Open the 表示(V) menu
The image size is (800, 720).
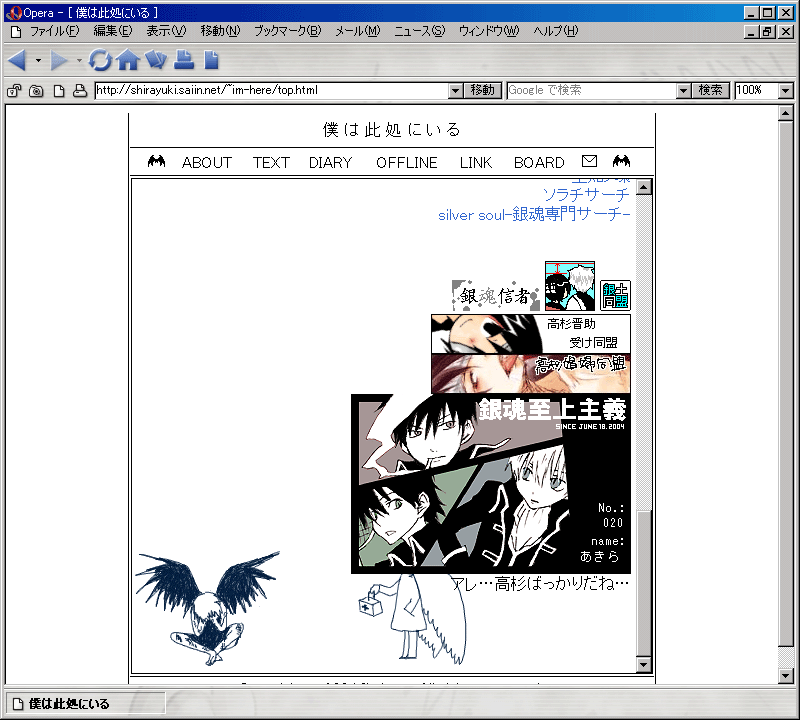[x=166, y=32]
